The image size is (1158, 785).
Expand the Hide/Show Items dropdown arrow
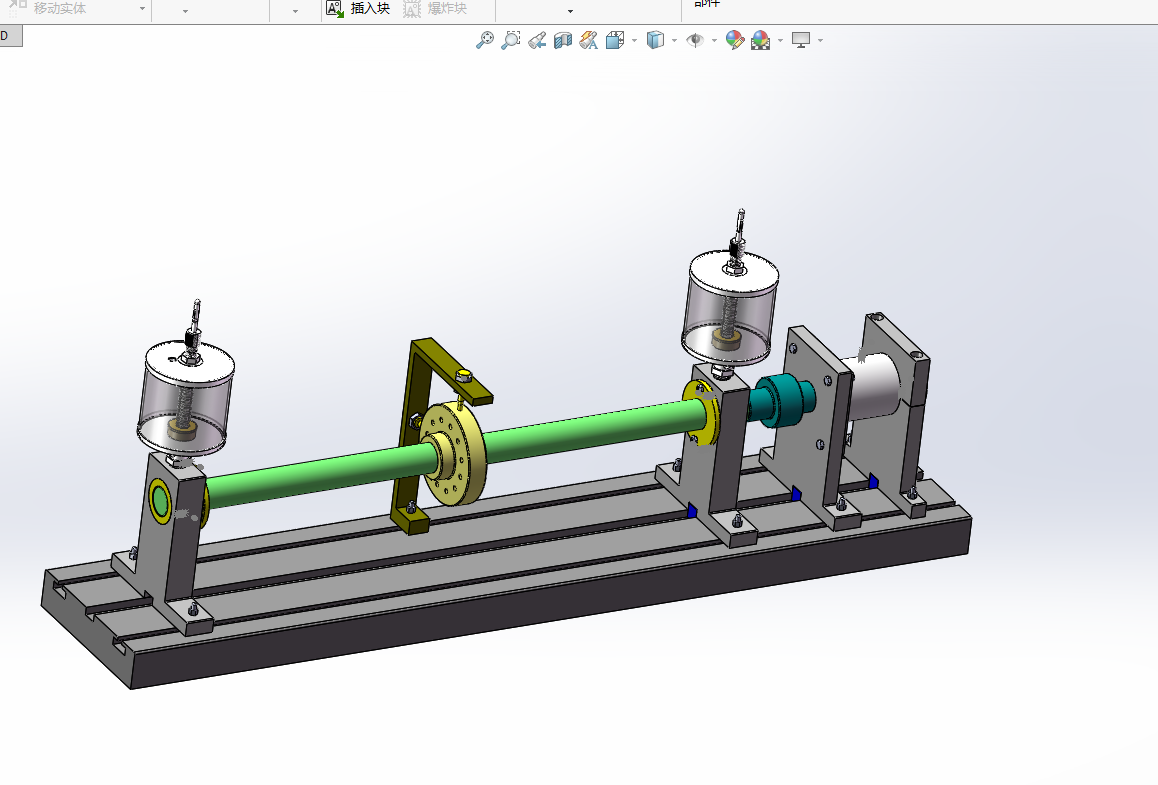click(714, 41)
